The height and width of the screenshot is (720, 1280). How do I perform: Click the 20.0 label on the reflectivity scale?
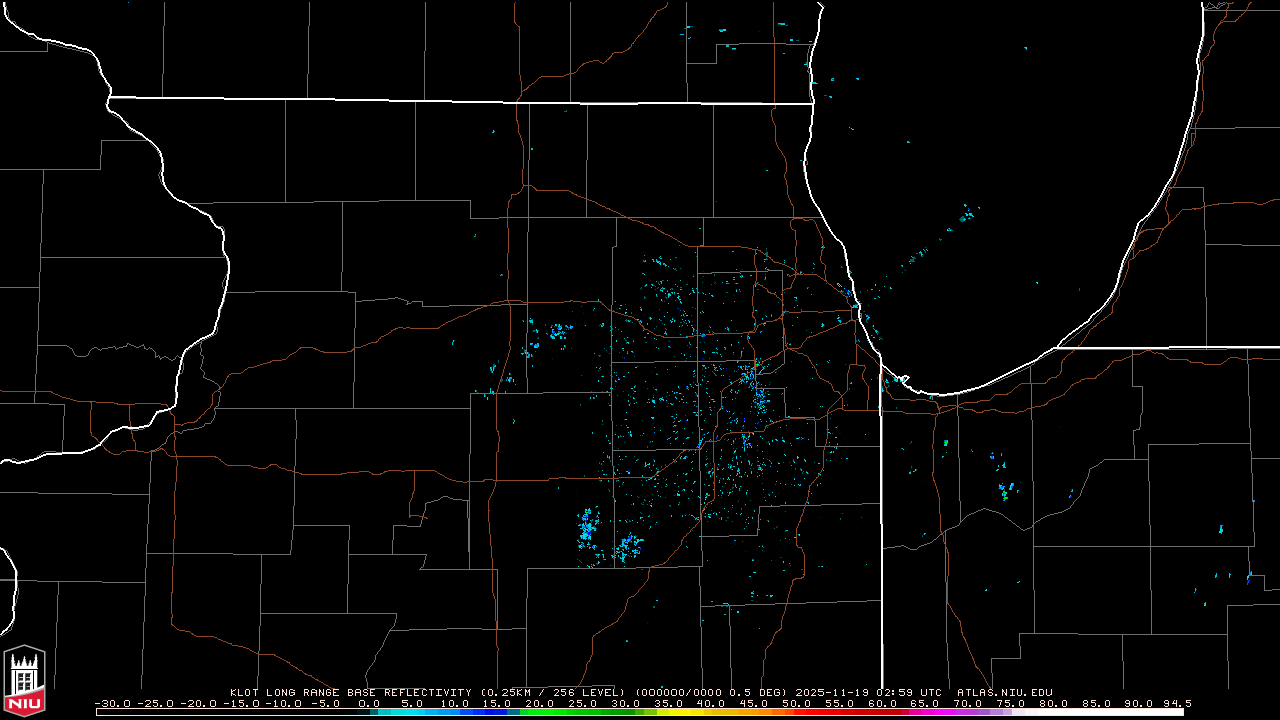pyautogui.click(x=540, y=704)
